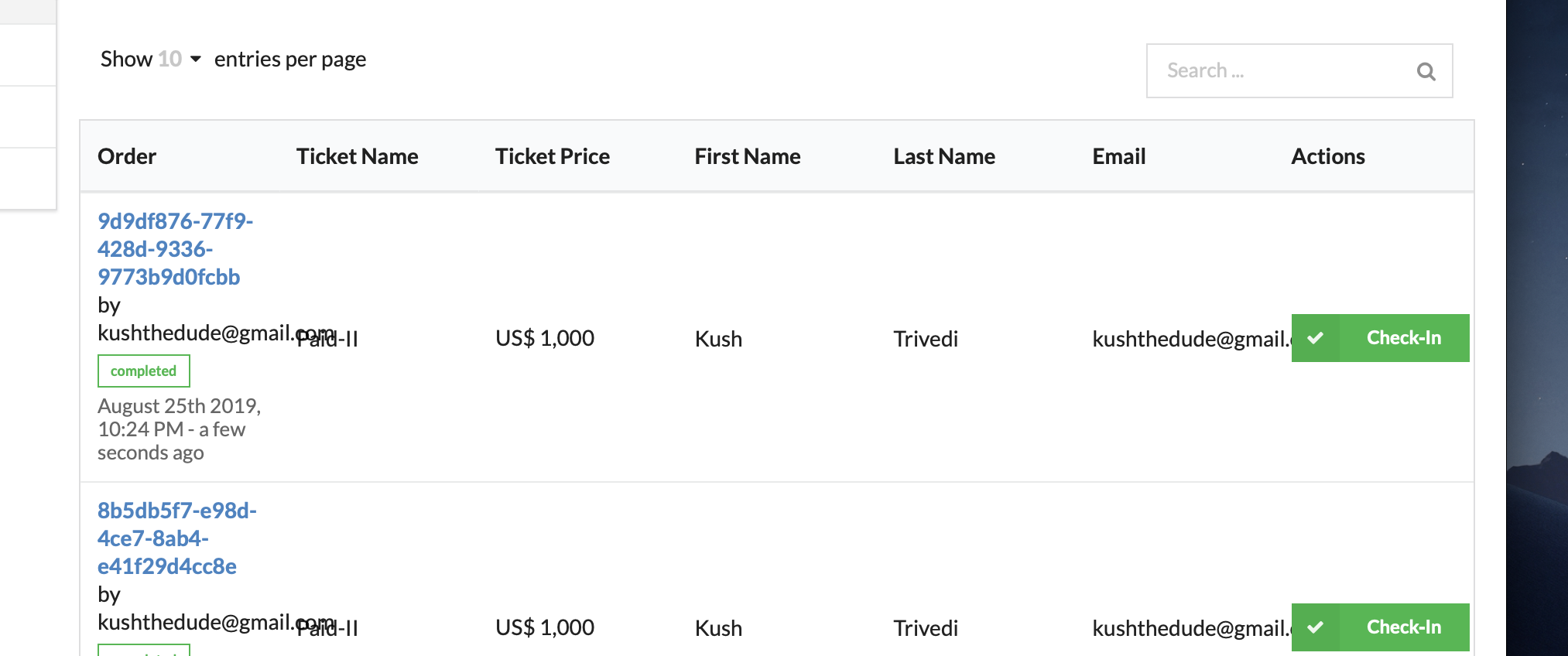1568x656 pixels.
Task: Sort by the First Name column header
Action: tap(747, 156)
